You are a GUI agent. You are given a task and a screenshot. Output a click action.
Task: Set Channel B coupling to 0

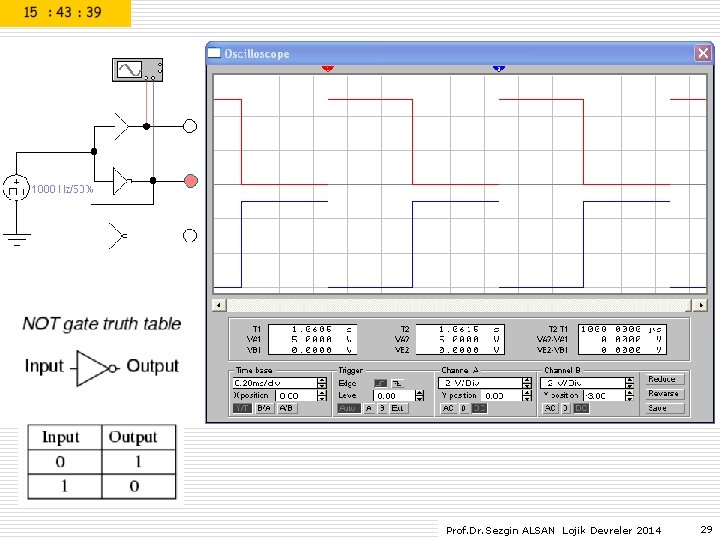click(566, 408)
